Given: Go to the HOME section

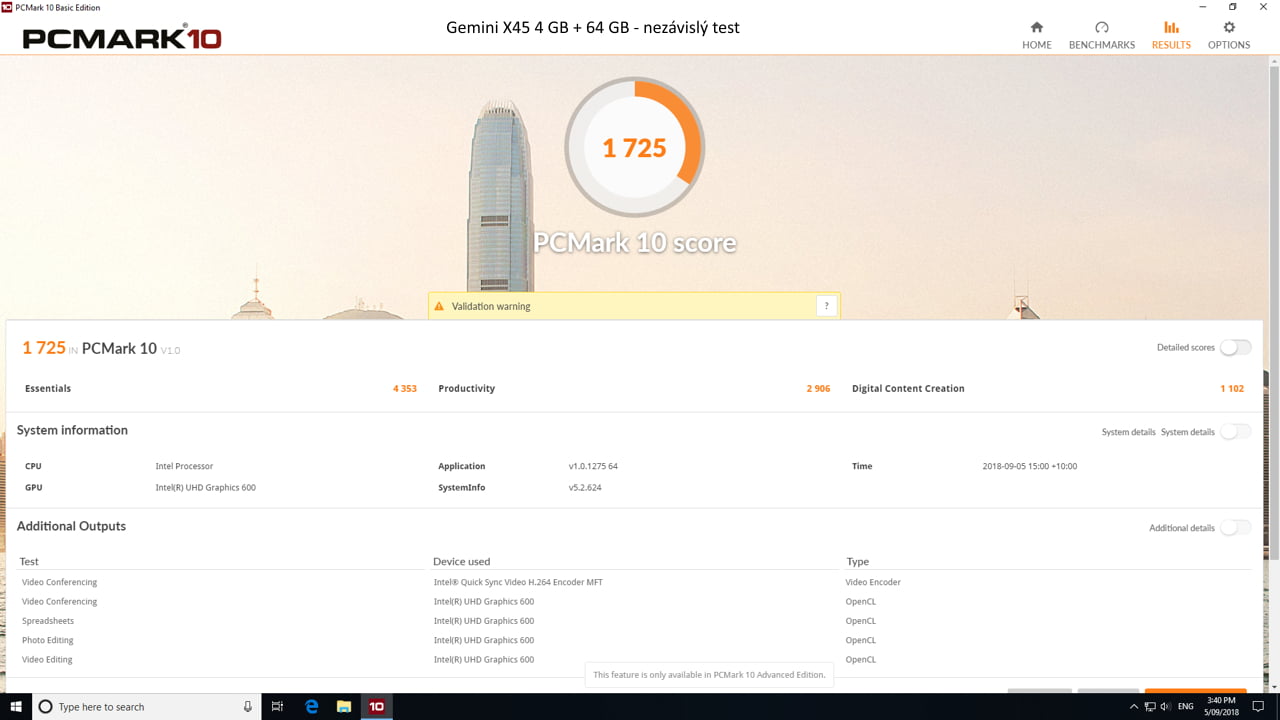Looking at the screenshot, I should pyautogui.click(x=1037, y=35).
